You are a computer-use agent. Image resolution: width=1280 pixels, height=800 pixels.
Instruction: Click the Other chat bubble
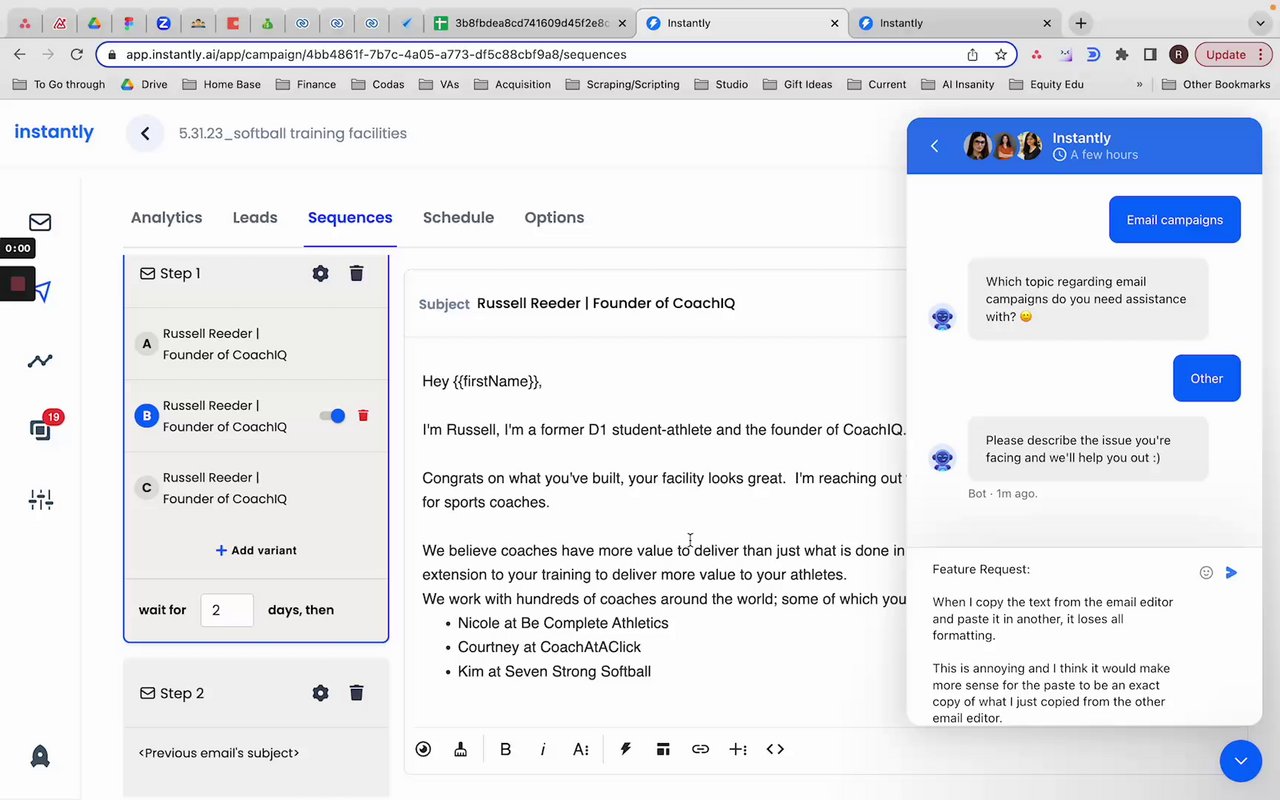coord(1207,379)
